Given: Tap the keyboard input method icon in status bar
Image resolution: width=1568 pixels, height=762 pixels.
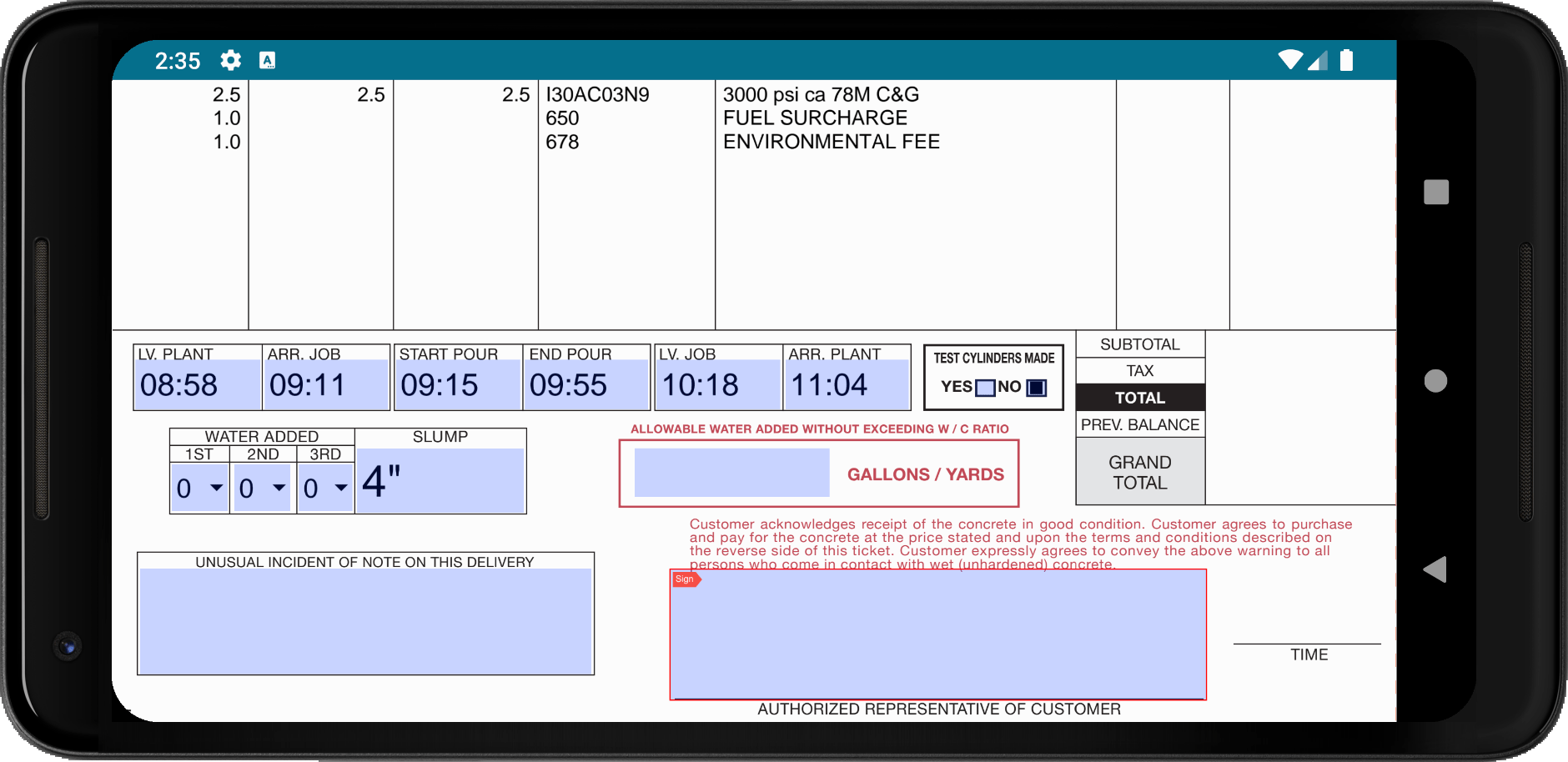Looking at the screenshot, I should point(268,60).
